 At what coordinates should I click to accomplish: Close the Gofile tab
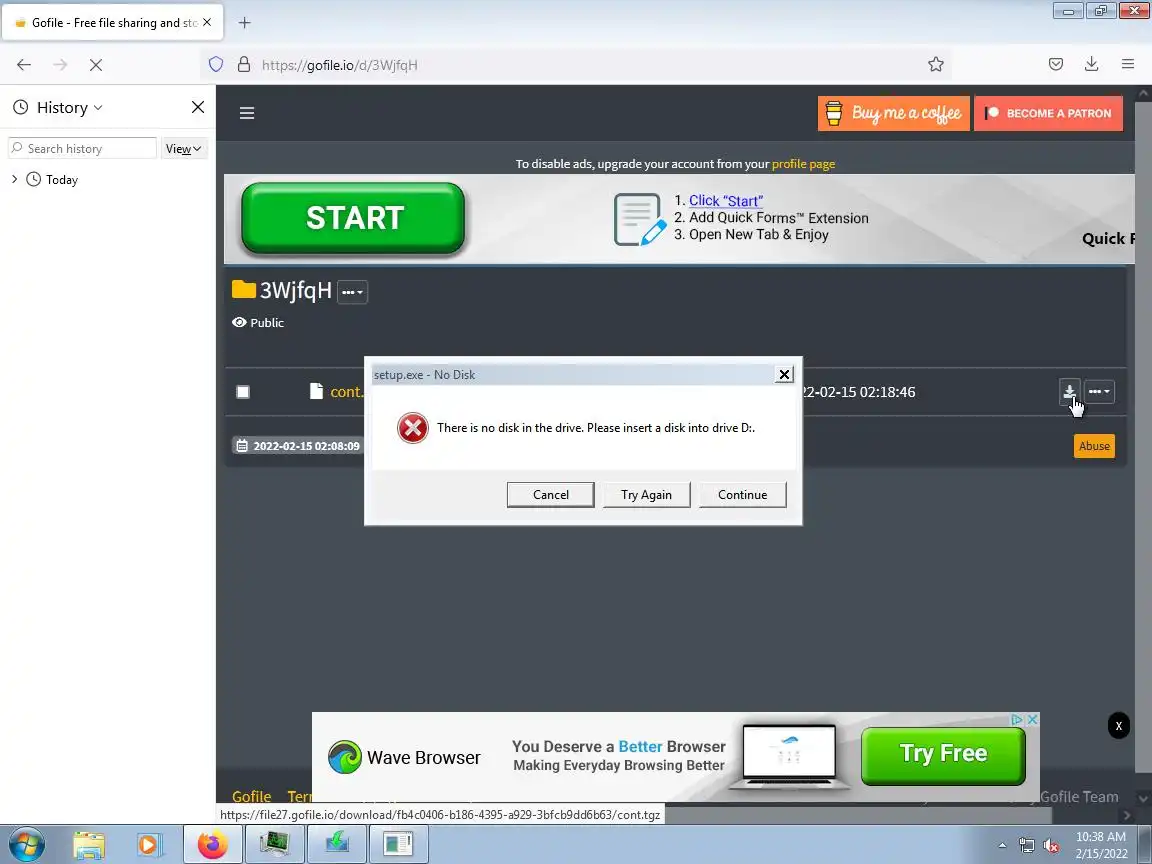coord(207,23)
